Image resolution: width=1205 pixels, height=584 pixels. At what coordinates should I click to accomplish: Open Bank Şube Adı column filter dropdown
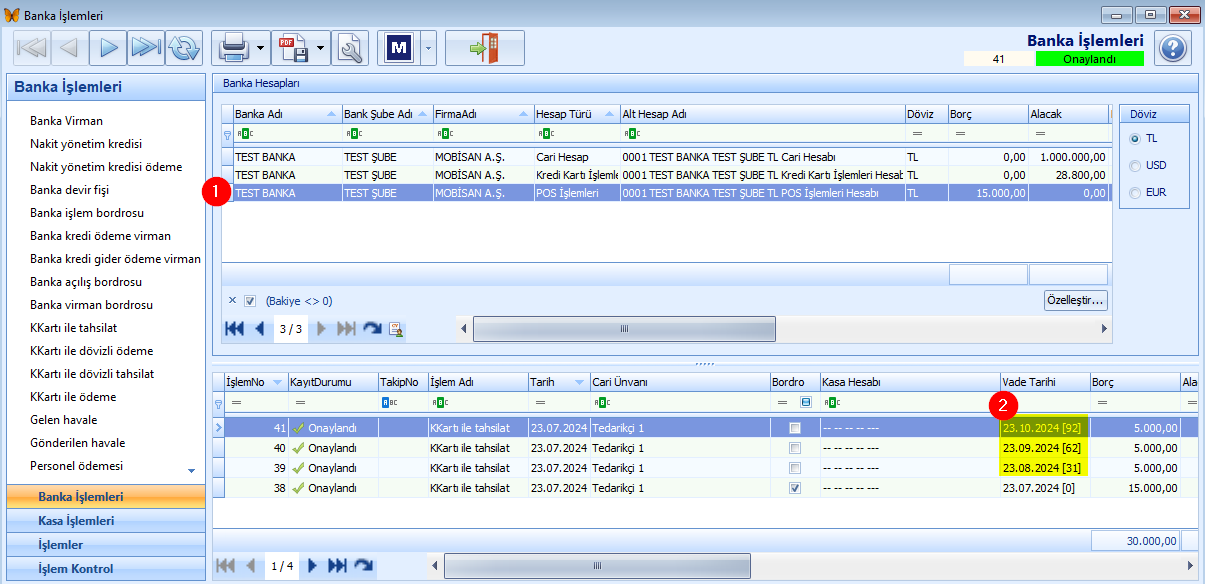coord(424,114)
